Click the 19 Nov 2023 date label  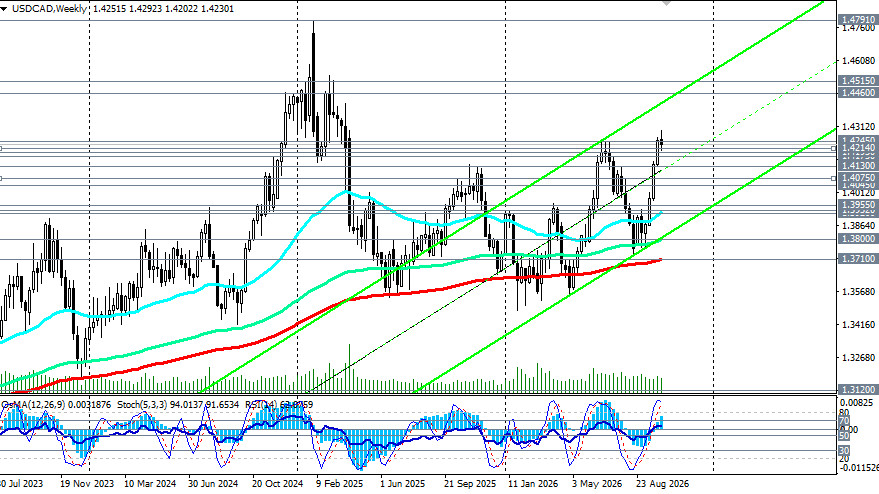[x=86, y=483]
